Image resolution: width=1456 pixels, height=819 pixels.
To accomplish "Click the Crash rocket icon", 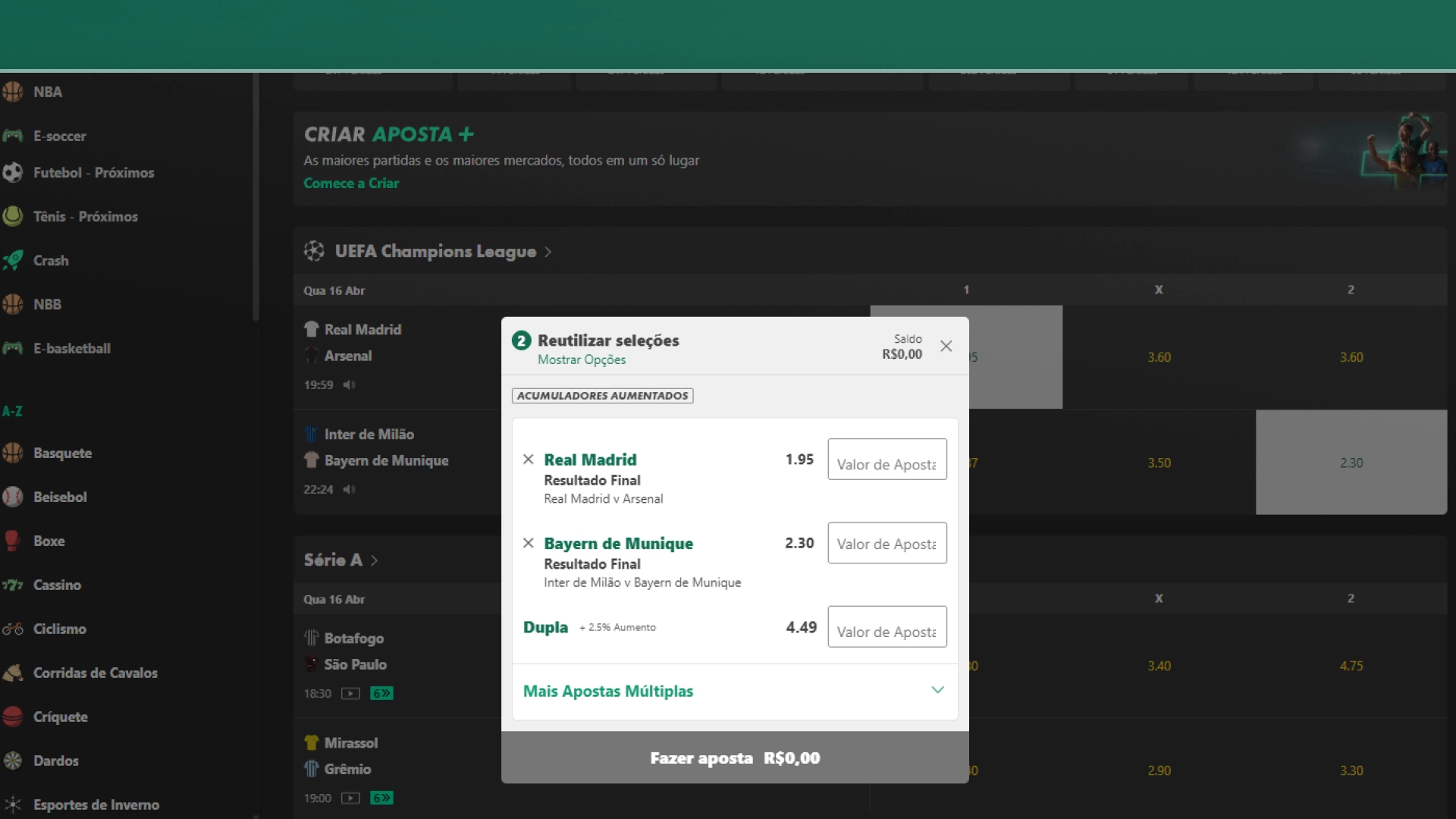I will tap(12, 260).
